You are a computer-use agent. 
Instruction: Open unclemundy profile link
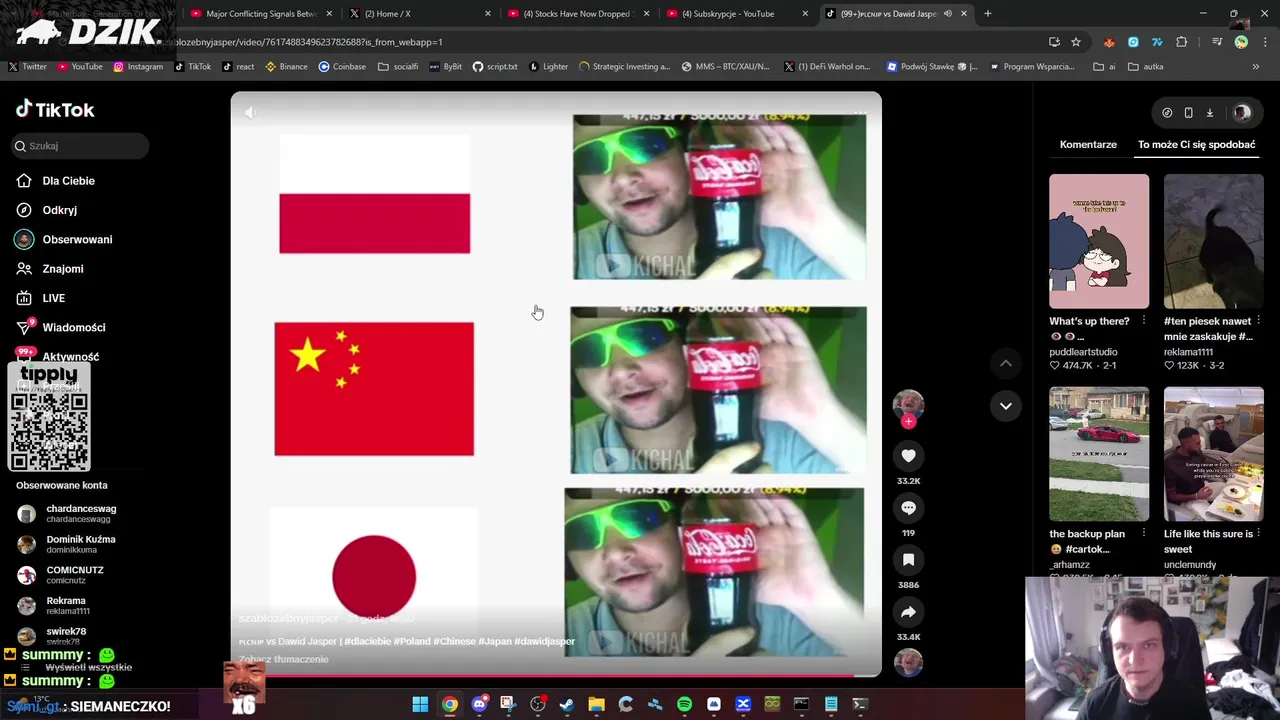tap(1190, 565)
